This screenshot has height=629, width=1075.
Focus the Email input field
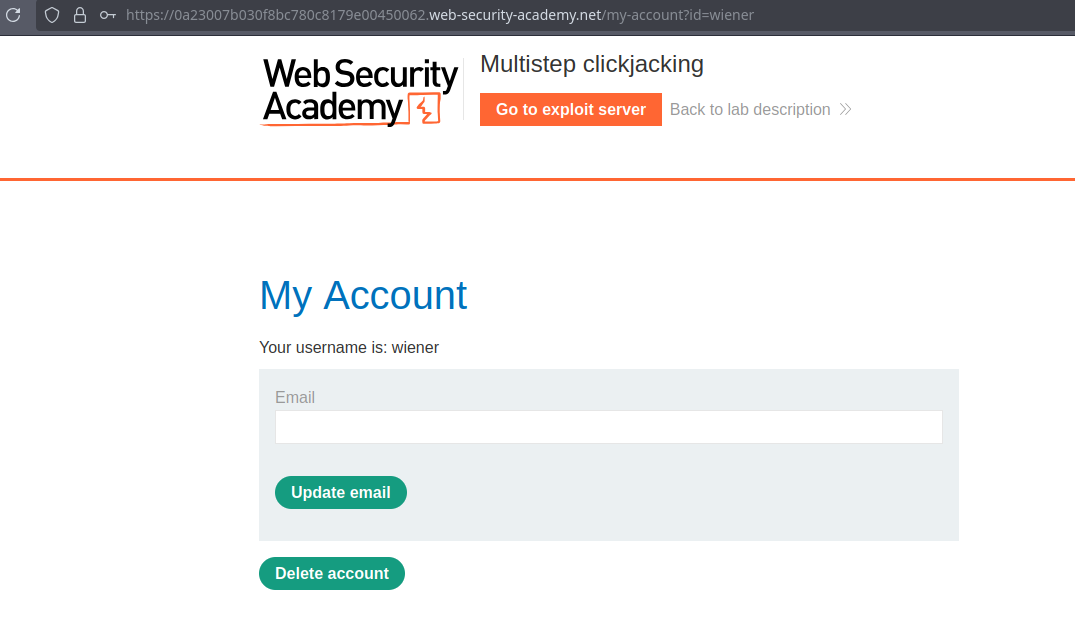608,427
